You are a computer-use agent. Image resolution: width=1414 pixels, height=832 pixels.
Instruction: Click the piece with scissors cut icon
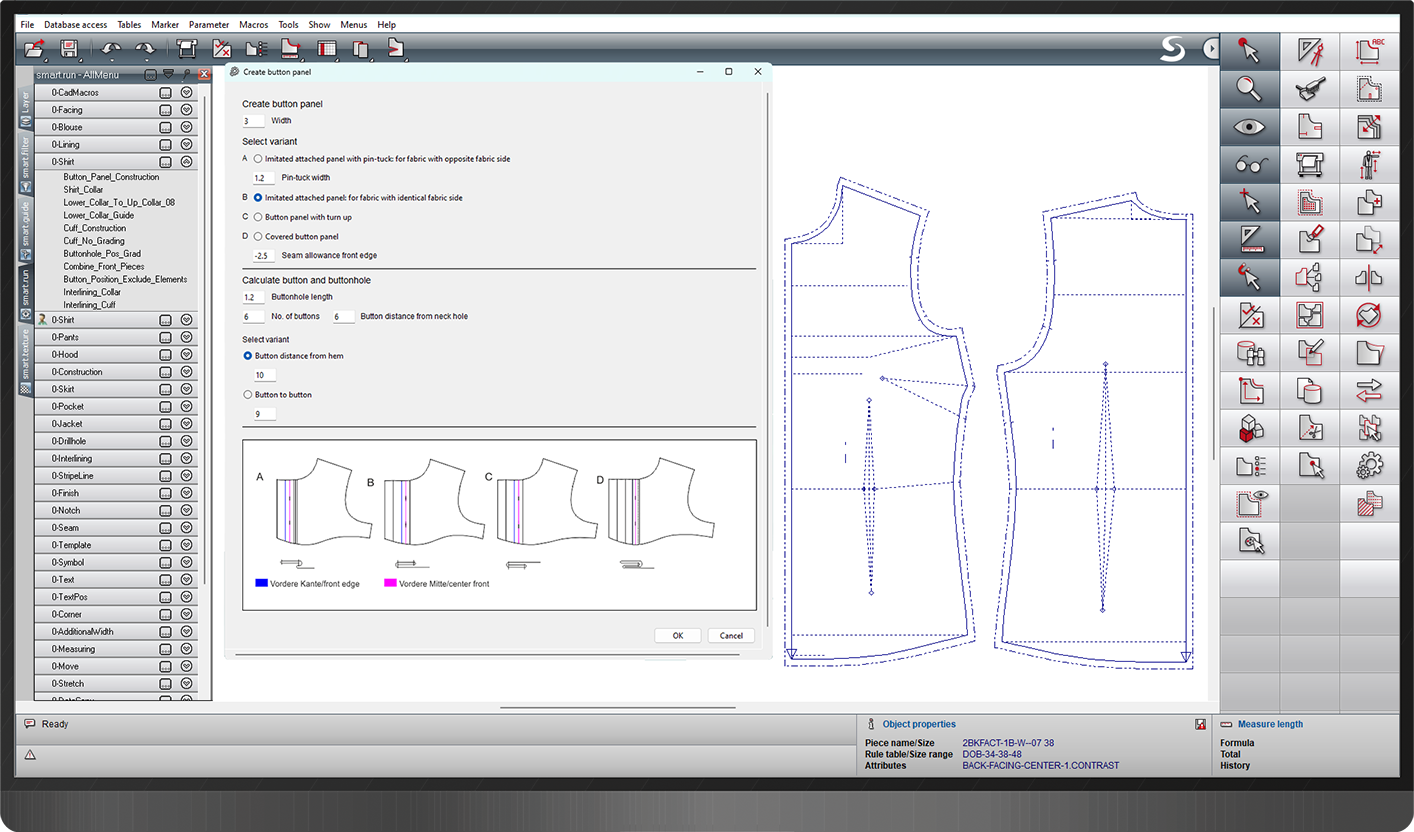click(x=1310, y=428)
